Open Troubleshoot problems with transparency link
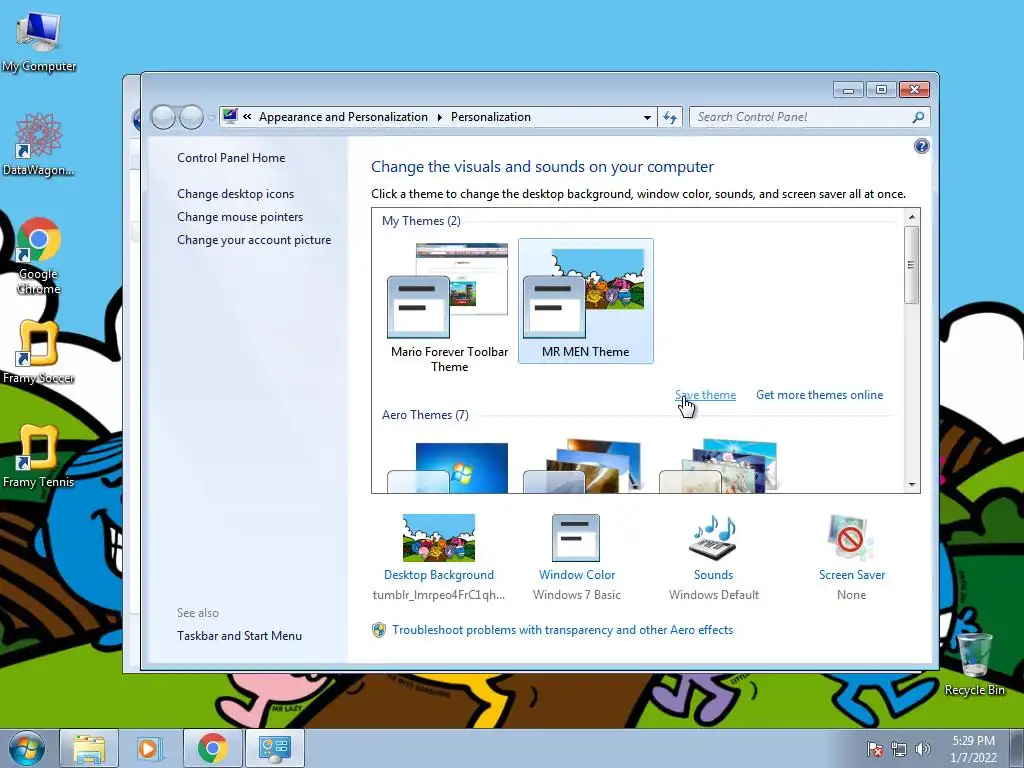Screen dimensions: 1024x768 (x=562, y=630)
